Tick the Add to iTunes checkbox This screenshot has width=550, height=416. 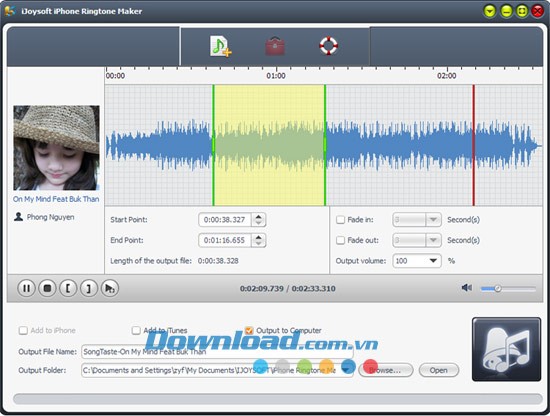coord(136,330)
